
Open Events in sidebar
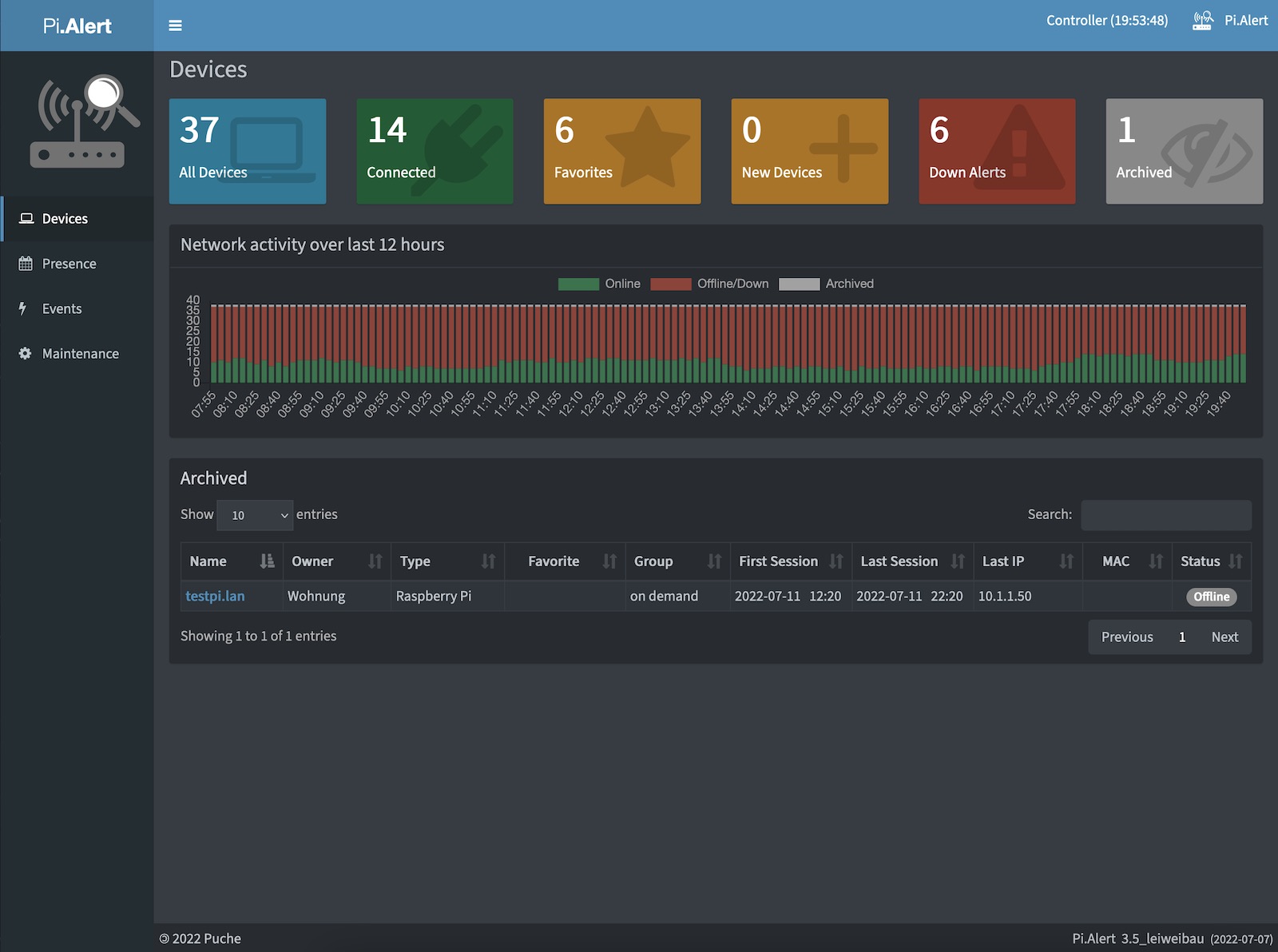(62, 309)
